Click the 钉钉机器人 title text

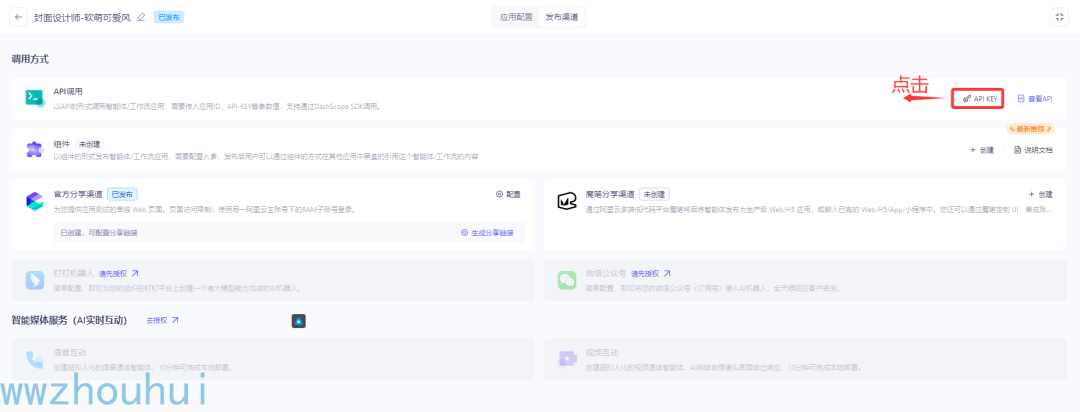pos(74,274)
